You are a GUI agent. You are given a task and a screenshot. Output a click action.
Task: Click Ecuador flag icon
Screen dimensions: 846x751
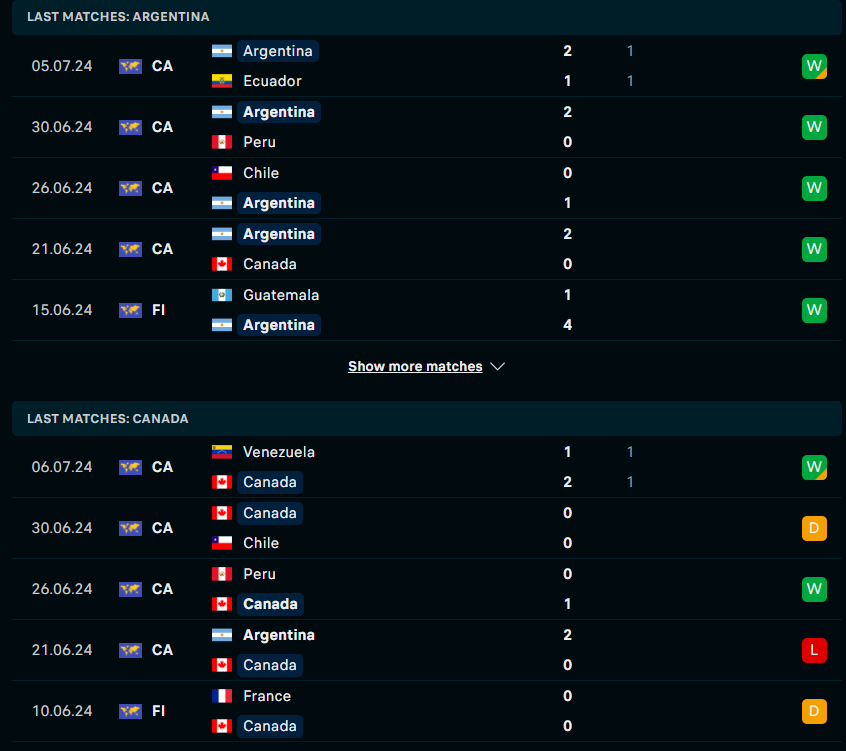222,81
